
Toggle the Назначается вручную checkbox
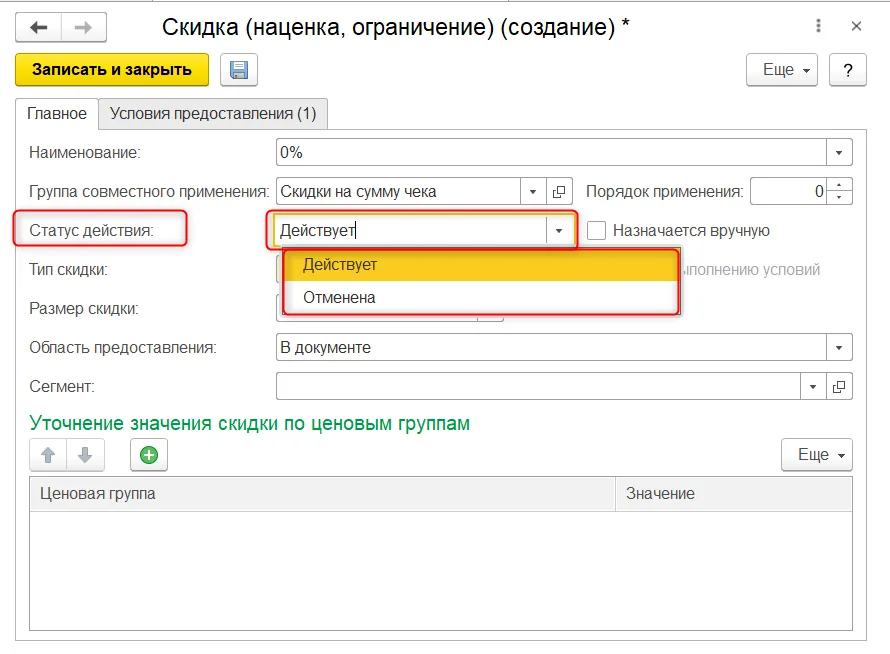pyautogui.click(x=596, y=230)
